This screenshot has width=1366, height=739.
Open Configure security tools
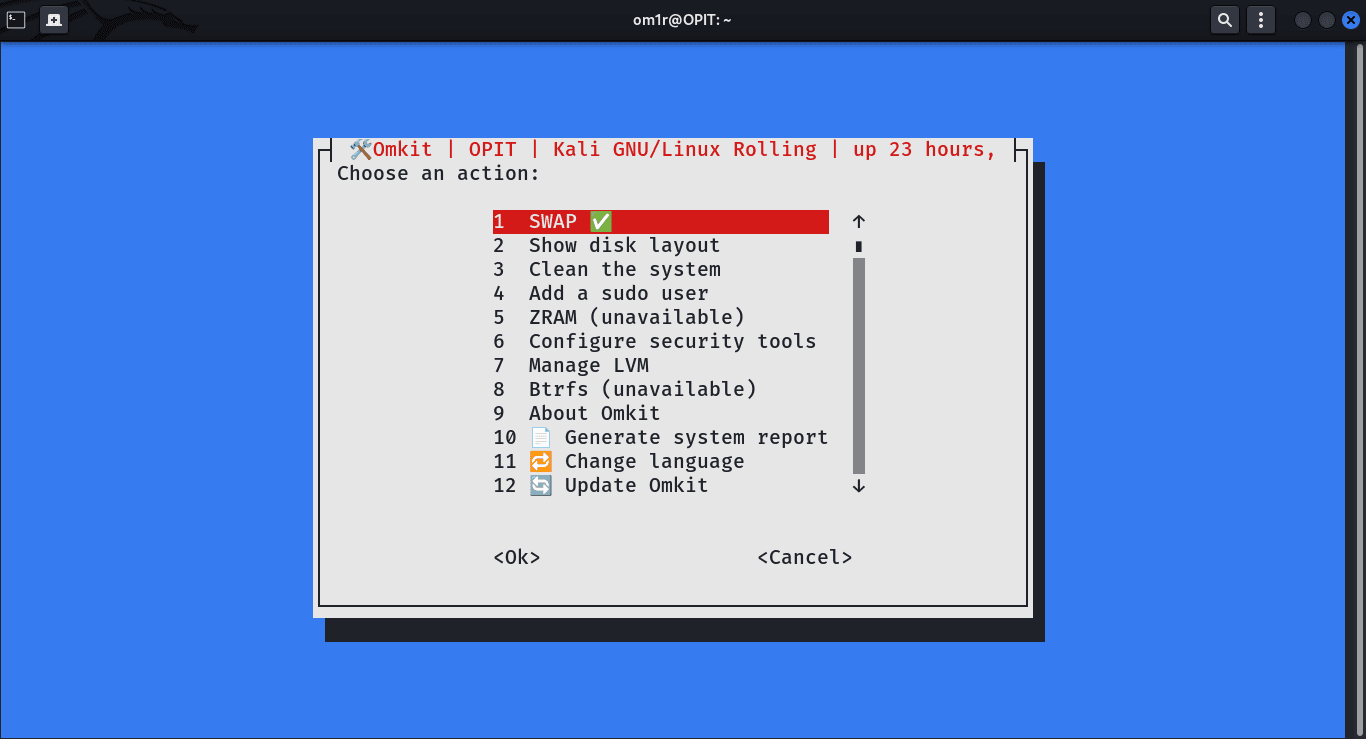pos(661,341)
